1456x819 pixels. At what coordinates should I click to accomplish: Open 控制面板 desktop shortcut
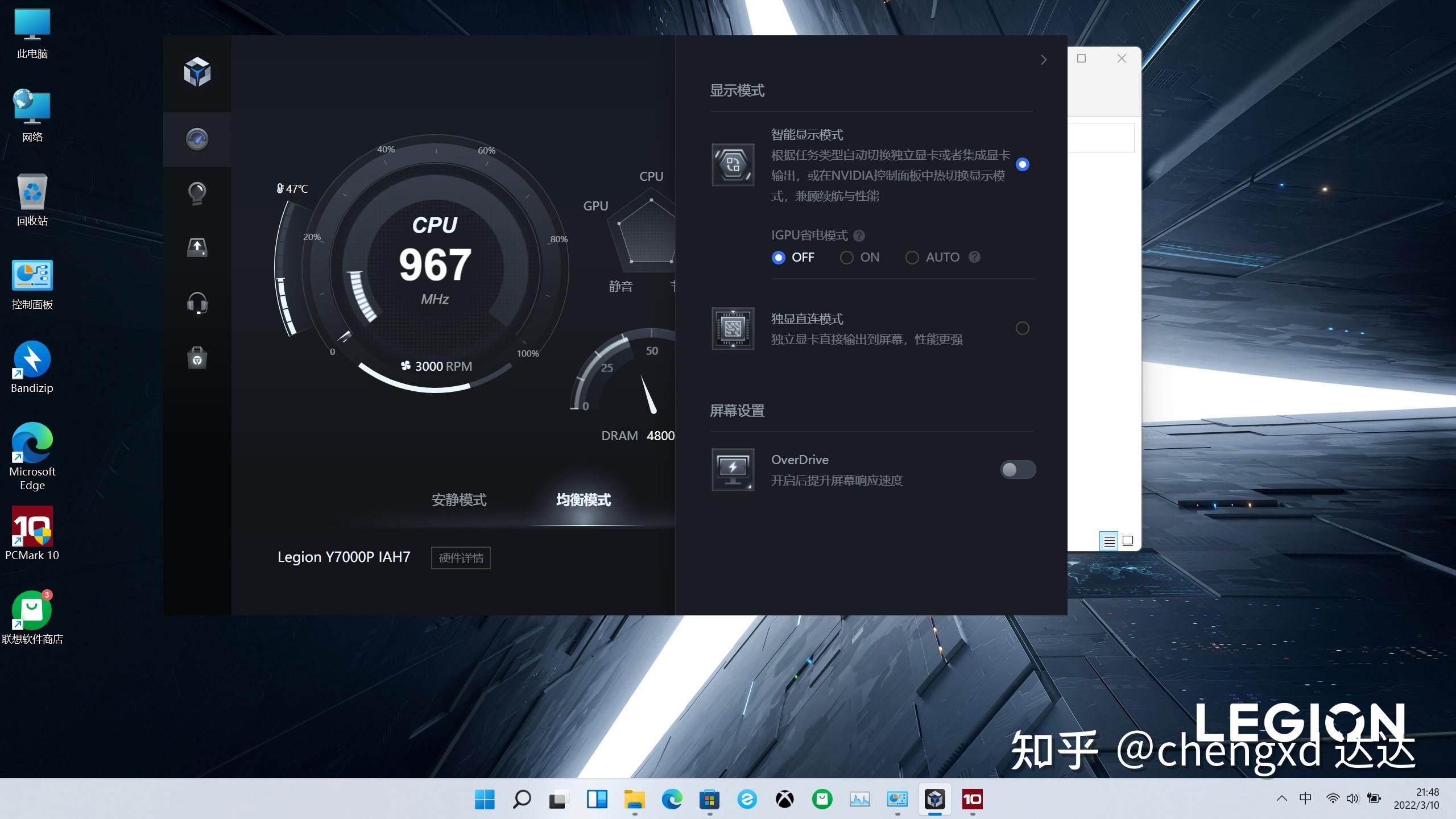click(x=32, y=285)
